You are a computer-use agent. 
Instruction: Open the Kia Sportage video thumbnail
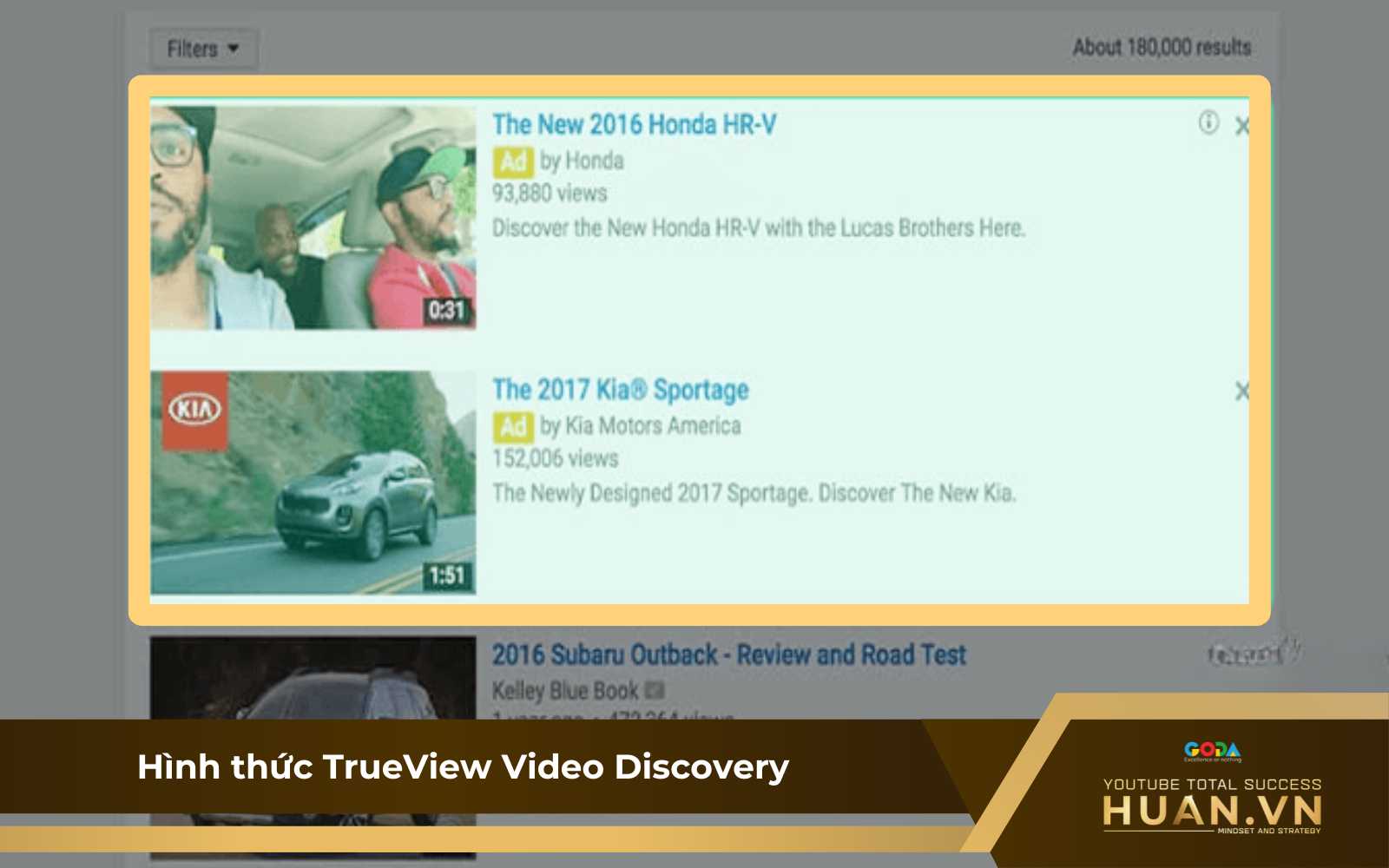click(x=313, y=483)
